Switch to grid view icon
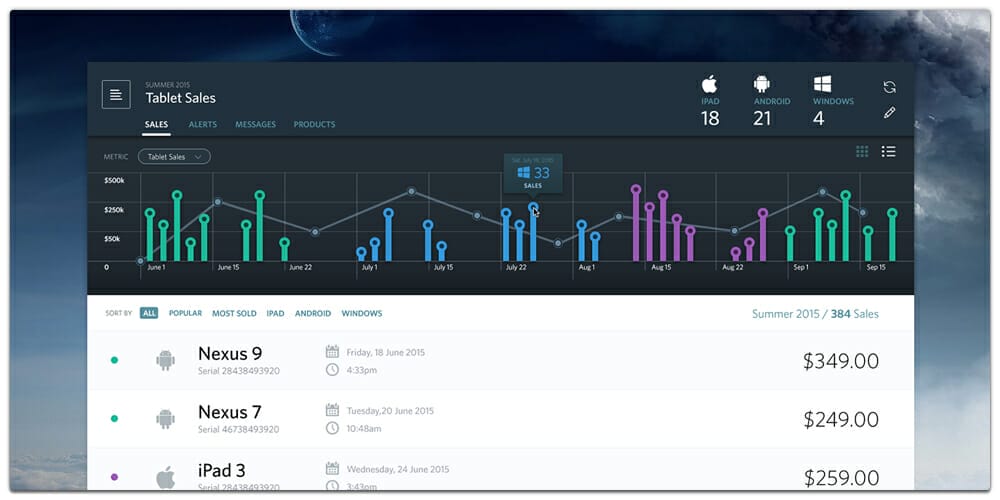The height and width of the screenshot is (500, 1000). 862,151
